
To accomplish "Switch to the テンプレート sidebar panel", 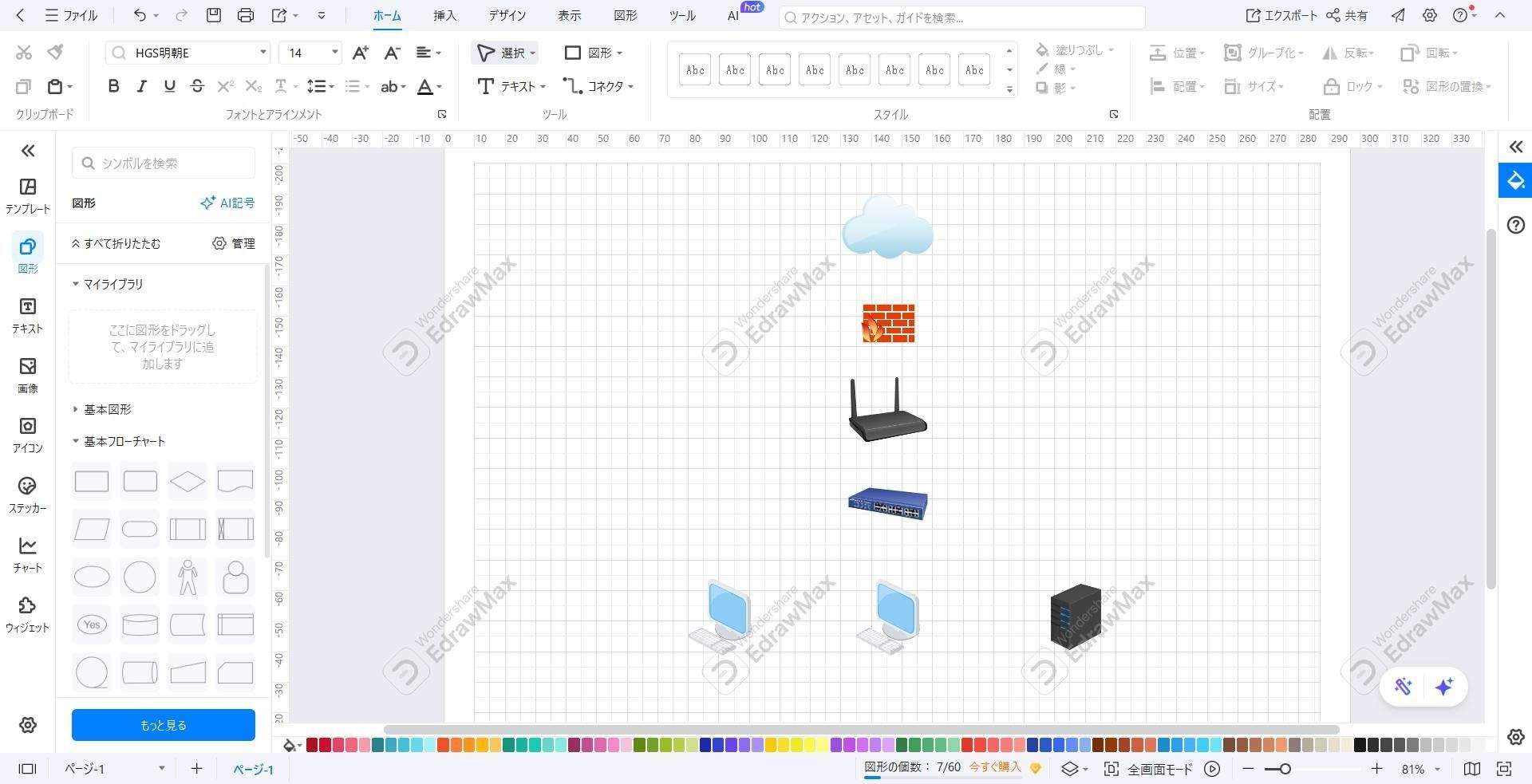I will coord(27,195).
